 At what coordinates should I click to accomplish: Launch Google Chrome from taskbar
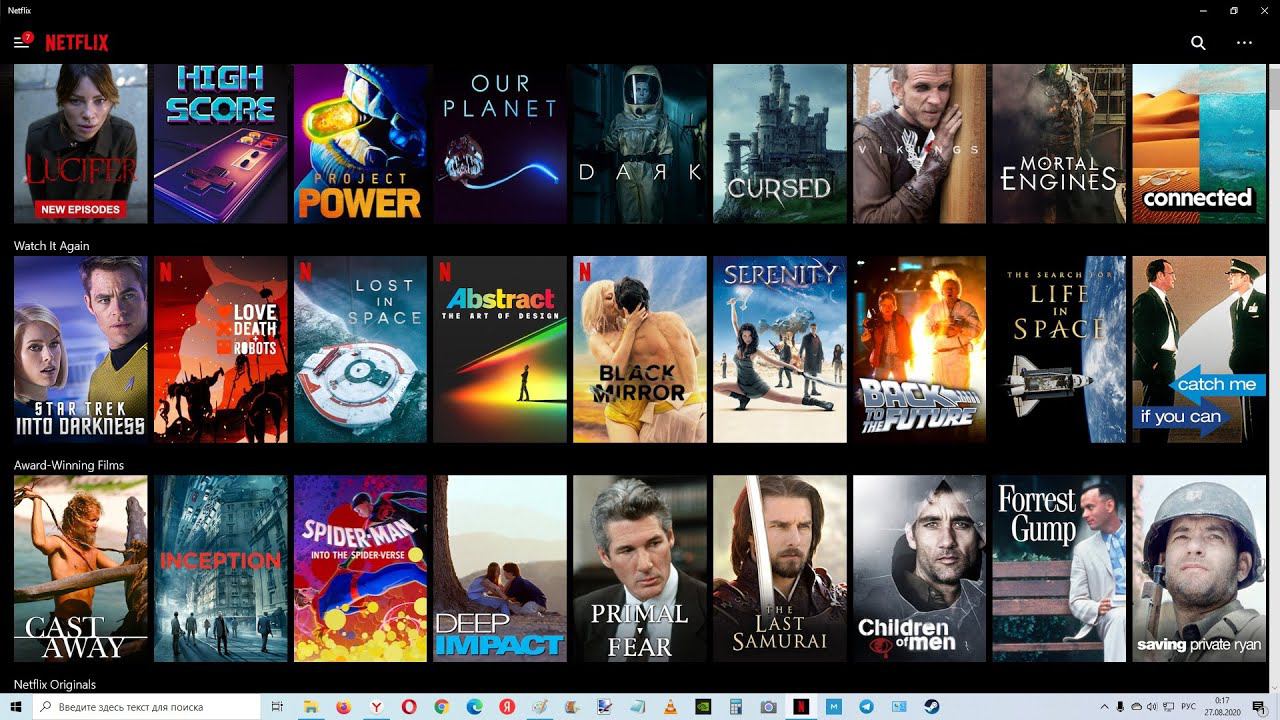tap(441, 706)
